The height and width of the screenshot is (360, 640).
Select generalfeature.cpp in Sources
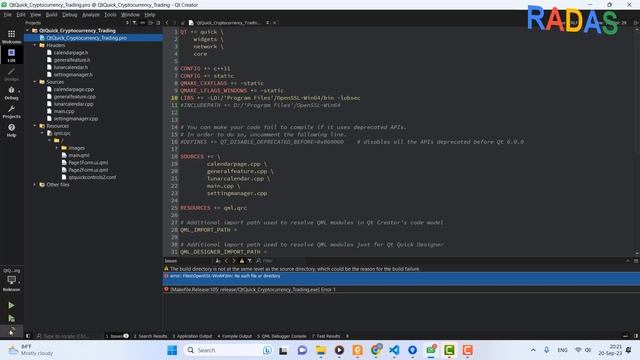pos(75,97)
